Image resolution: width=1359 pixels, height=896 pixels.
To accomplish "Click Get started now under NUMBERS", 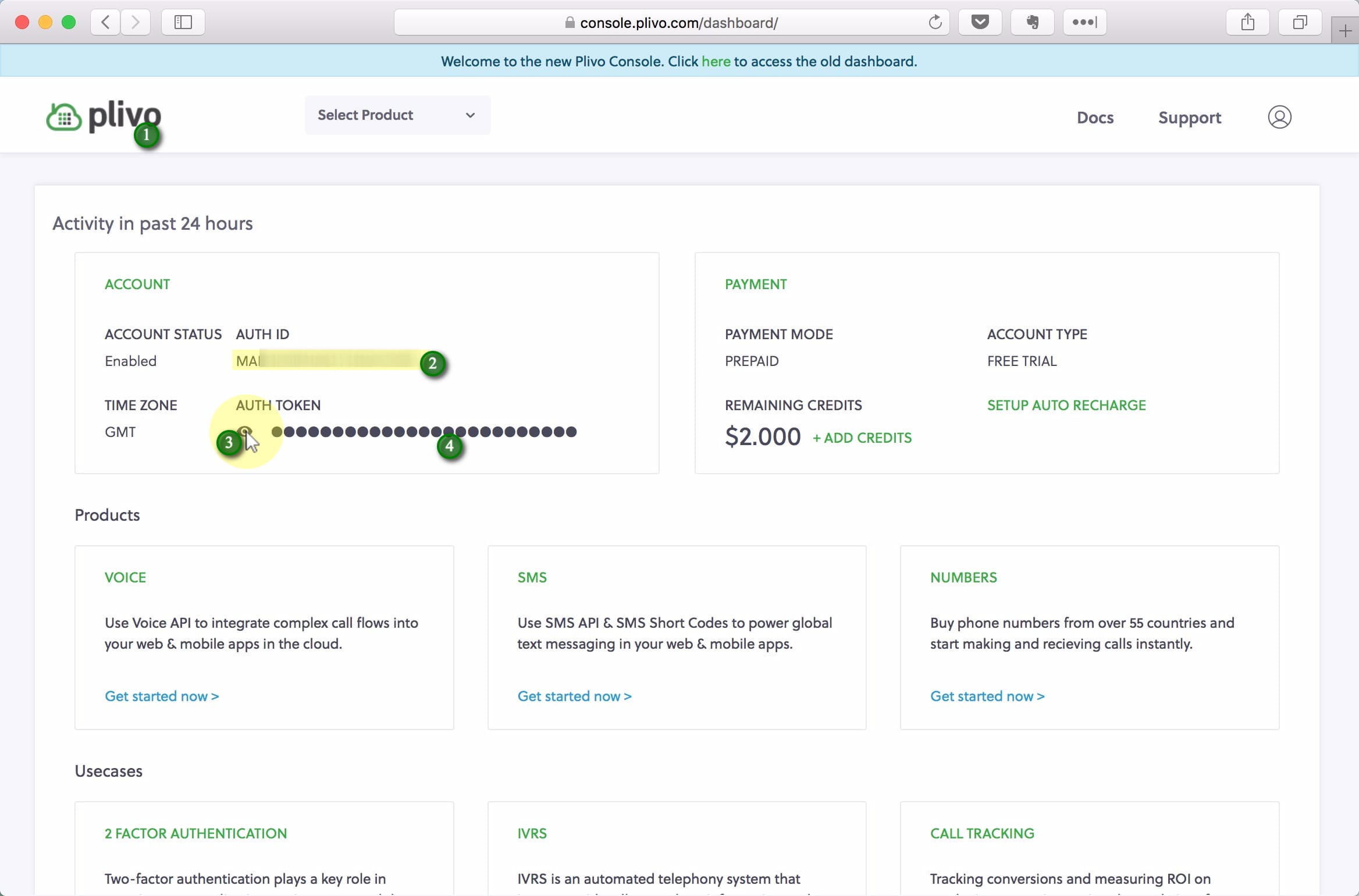I will coord(987,696).
